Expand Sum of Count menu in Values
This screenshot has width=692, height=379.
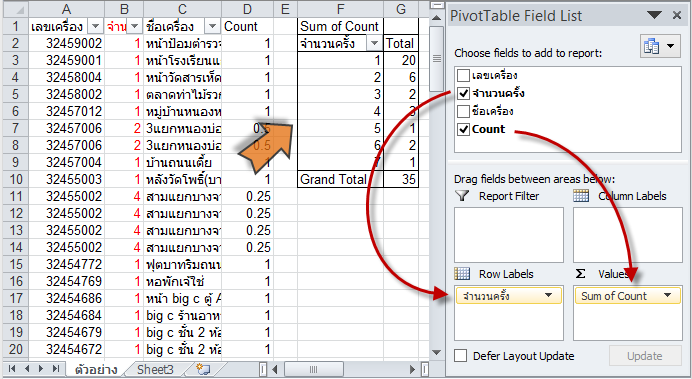tap(667, 296)
